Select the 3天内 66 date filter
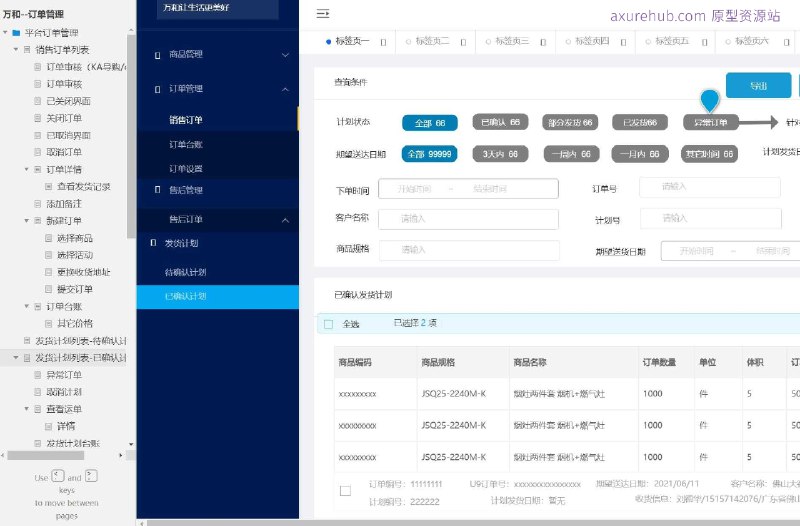 tap(500, 154)
